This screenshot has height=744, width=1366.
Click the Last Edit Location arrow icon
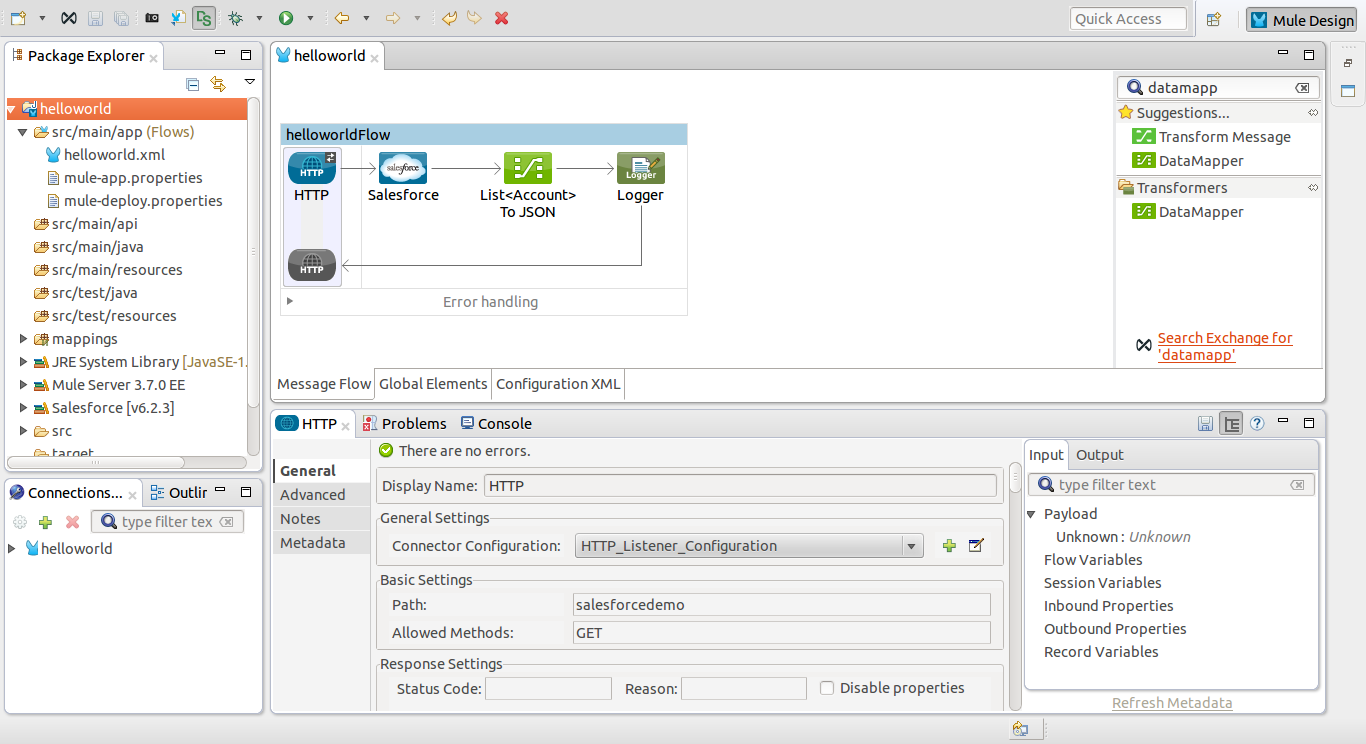click(450, 18)
